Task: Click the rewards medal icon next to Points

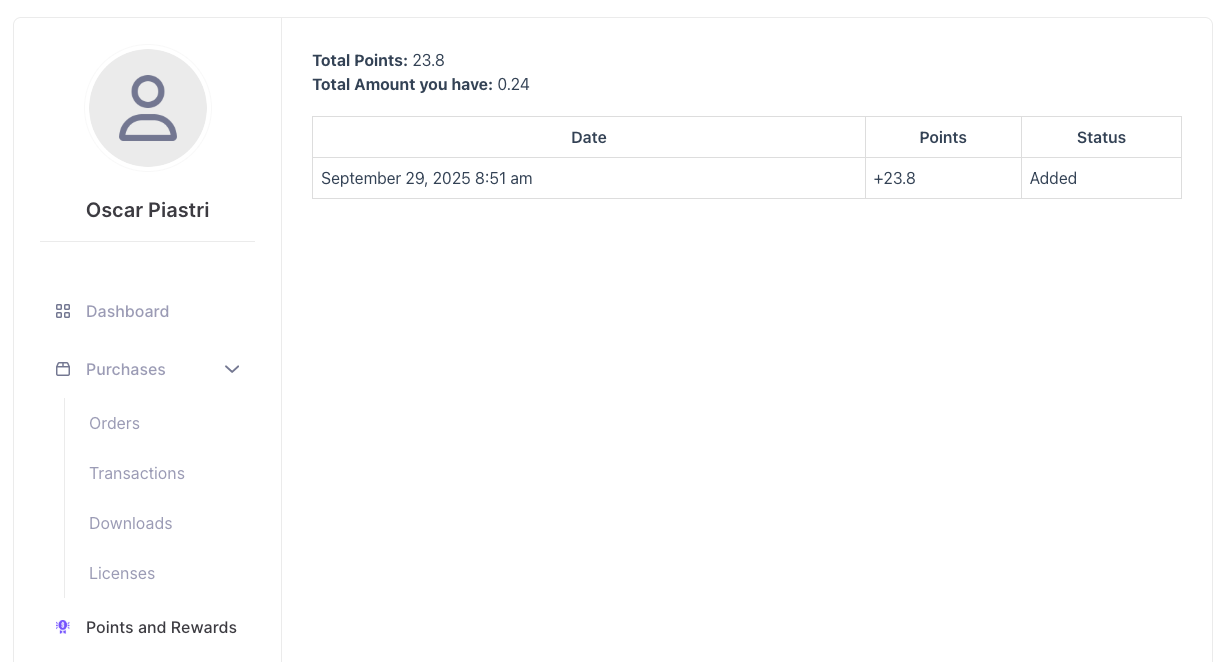Action: 63,626
